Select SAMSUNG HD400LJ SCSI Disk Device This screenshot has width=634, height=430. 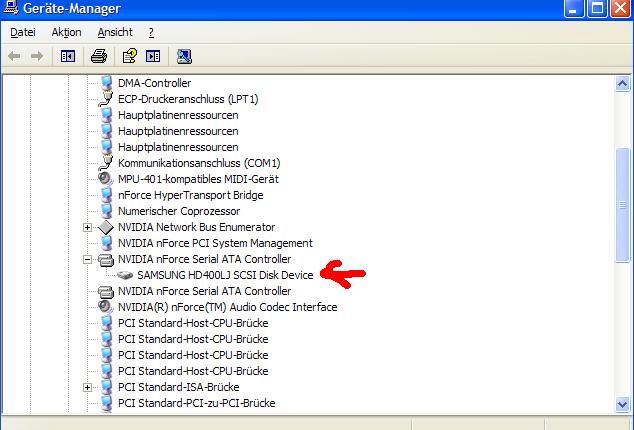coord(225,275)
